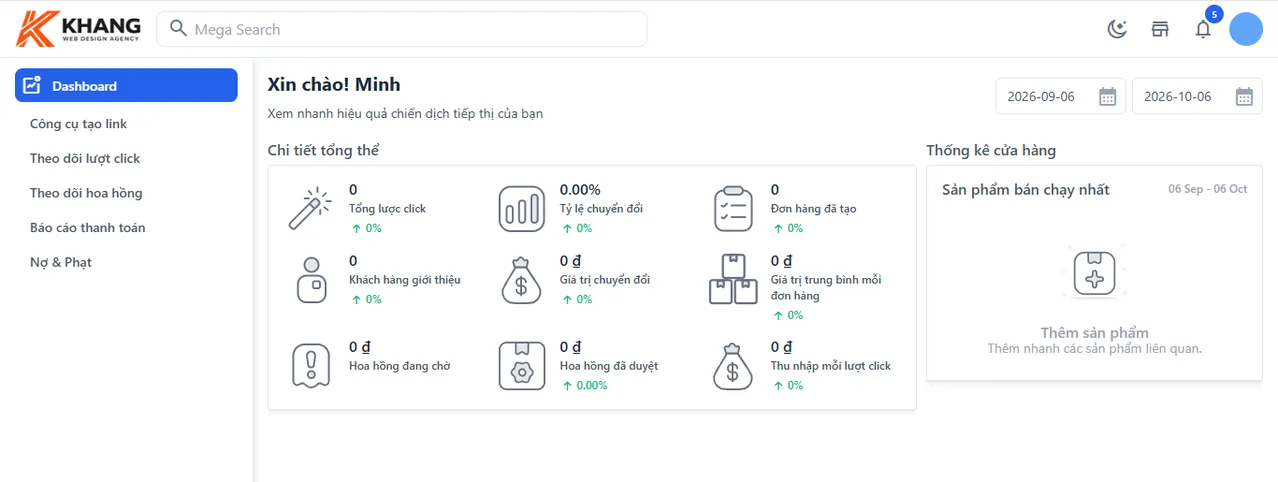Open calendar picker for 2026-10-06
Screen dimensions: 1278x482
coord(1244,97)
